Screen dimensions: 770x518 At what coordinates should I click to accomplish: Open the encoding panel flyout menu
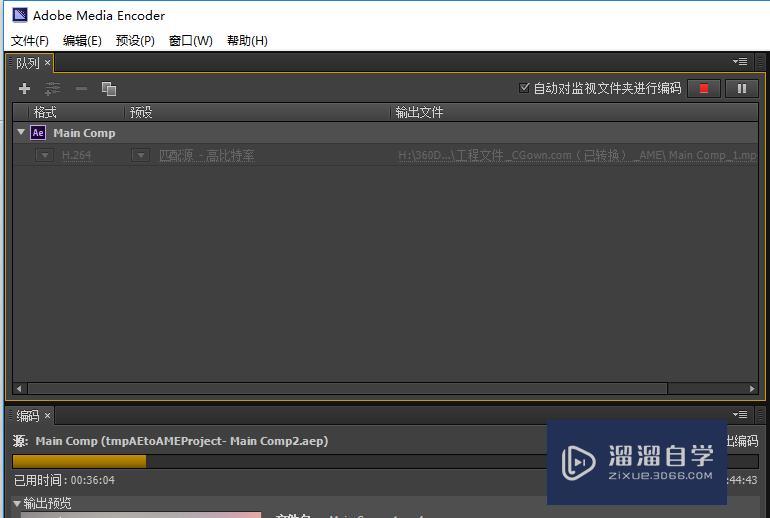[740, 414]
